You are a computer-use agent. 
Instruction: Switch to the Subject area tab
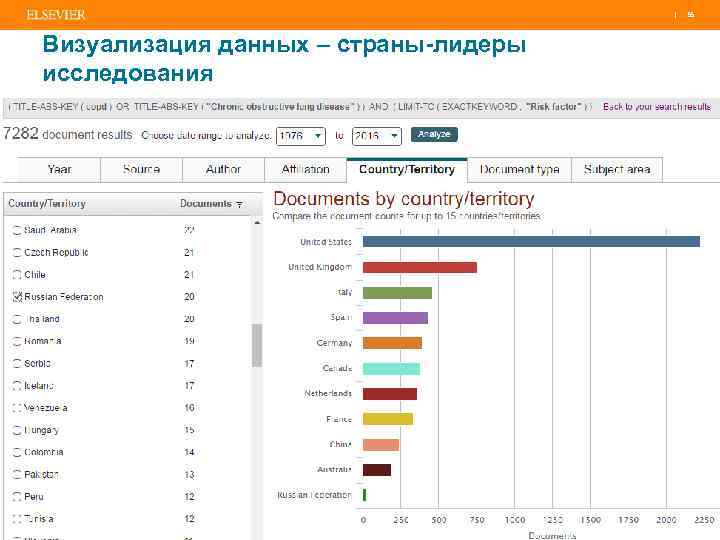click(x=617, y=169)
